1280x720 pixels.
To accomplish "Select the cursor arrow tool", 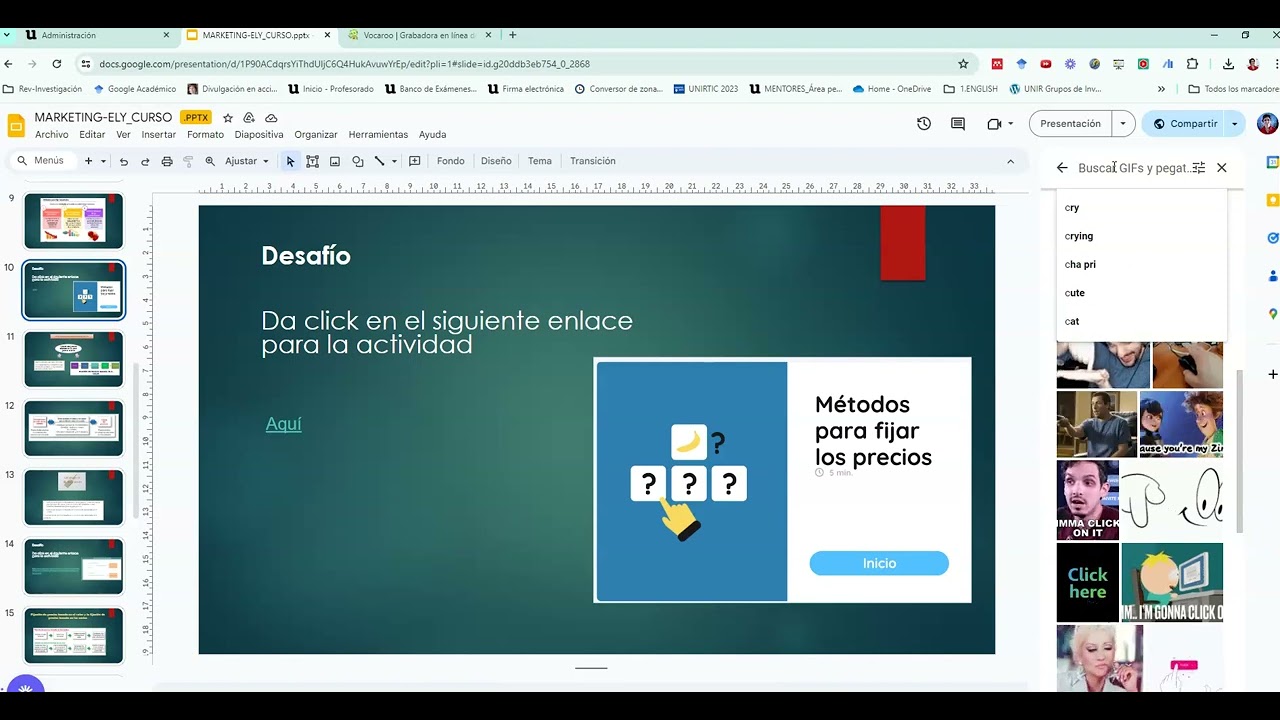I will [290, 161].
